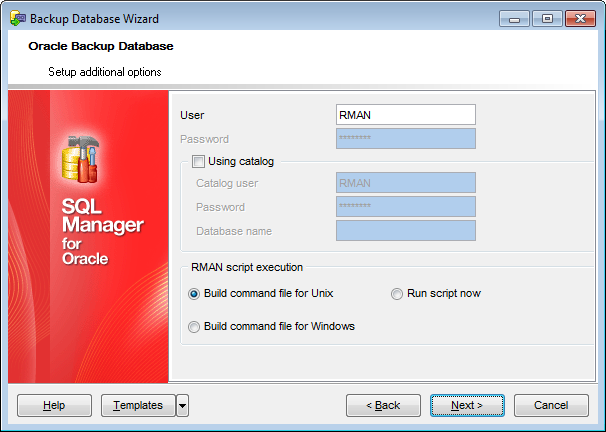Enable the Using catalog checkbox
This screenshot has width=606, height=432.
tap(198, 161)
